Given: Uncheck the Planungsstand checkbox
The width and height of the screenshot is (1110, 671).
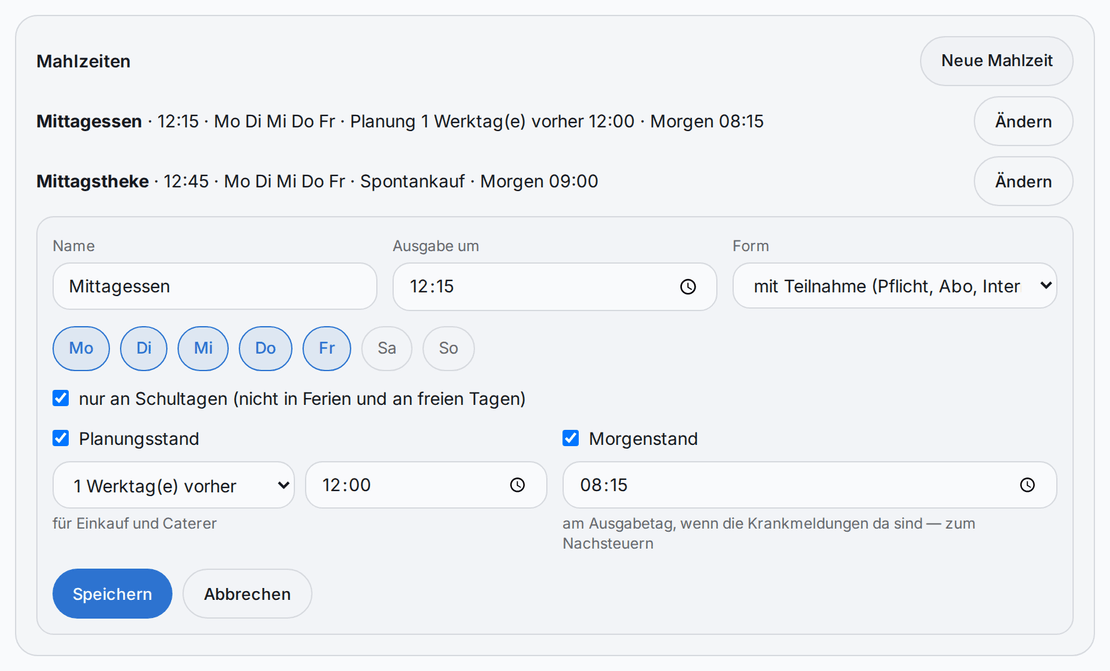Looking at the screenshot, I should 61,438.
